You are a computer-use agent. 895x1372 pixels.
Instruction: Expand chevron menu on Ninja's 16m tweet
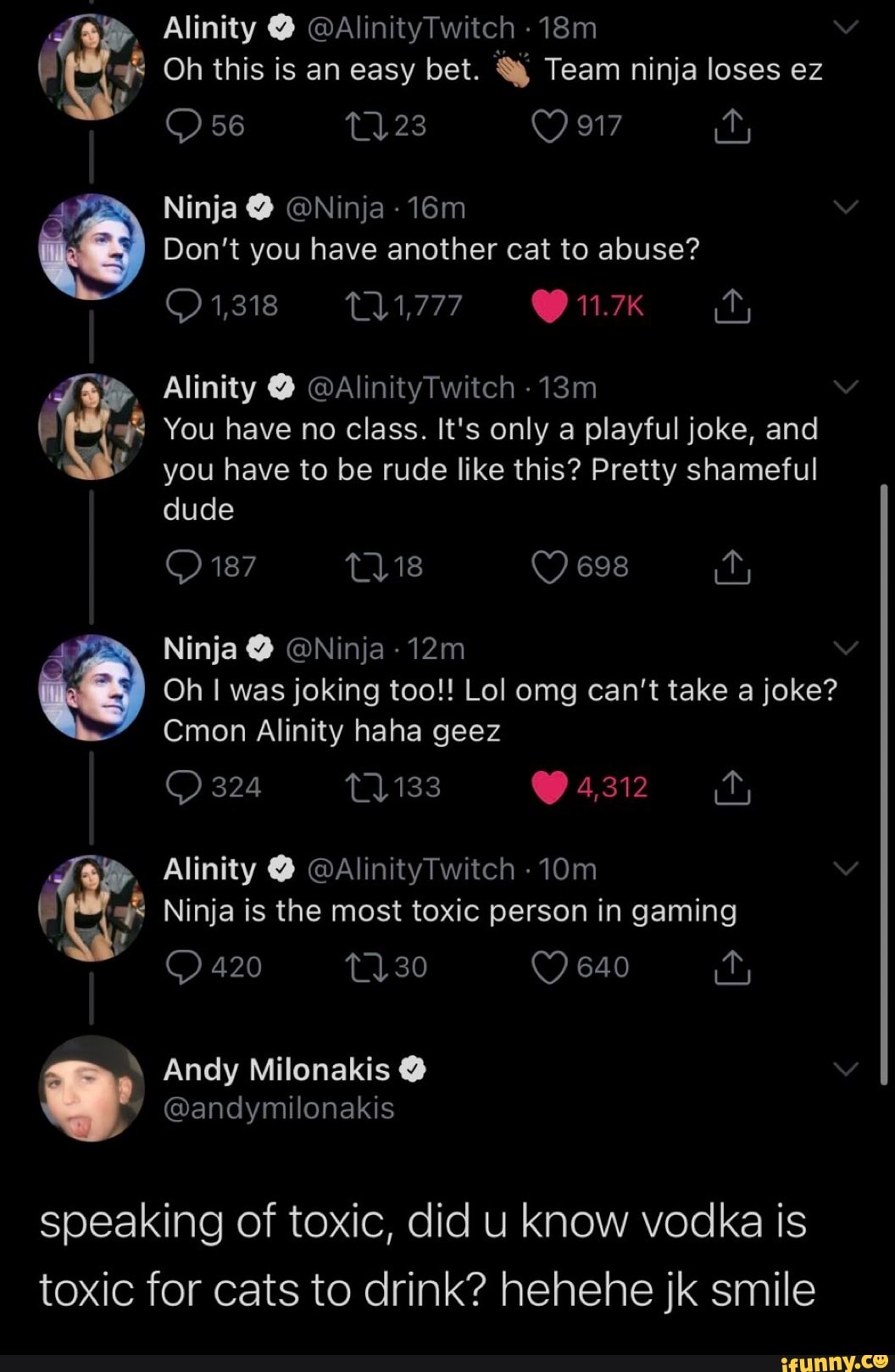846,207
